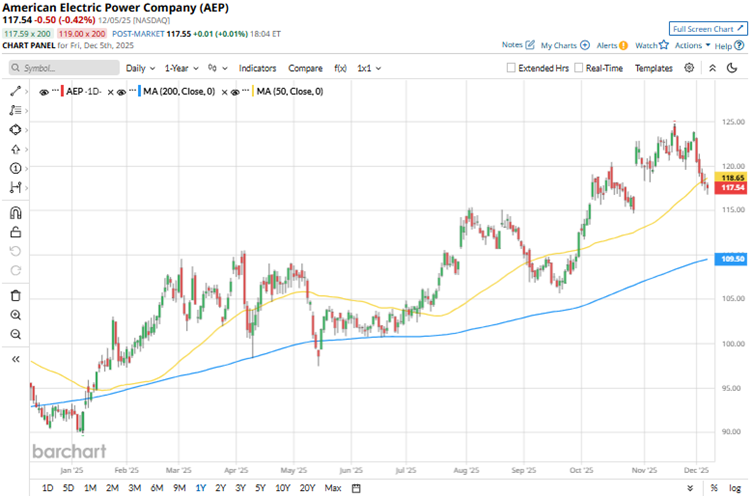Open the Templates link
752x496 pixels.
point(654,68)
